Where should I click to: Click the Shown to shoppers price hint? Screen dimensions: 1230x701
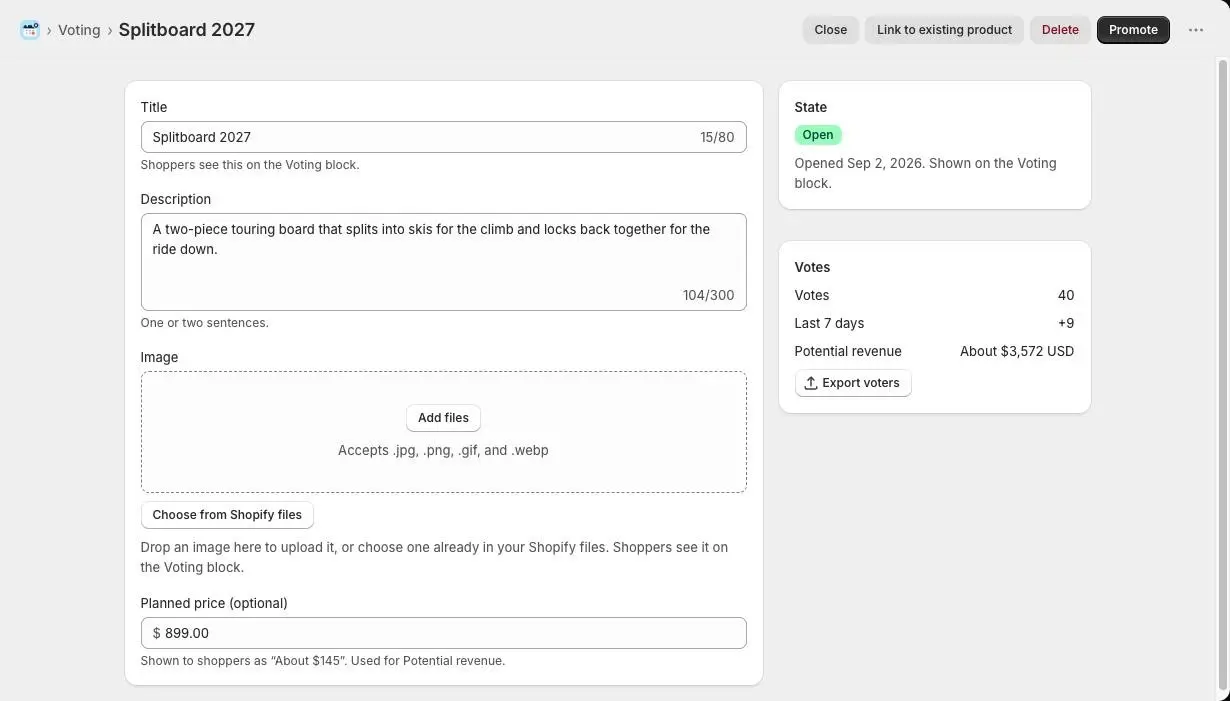[323, 661]
